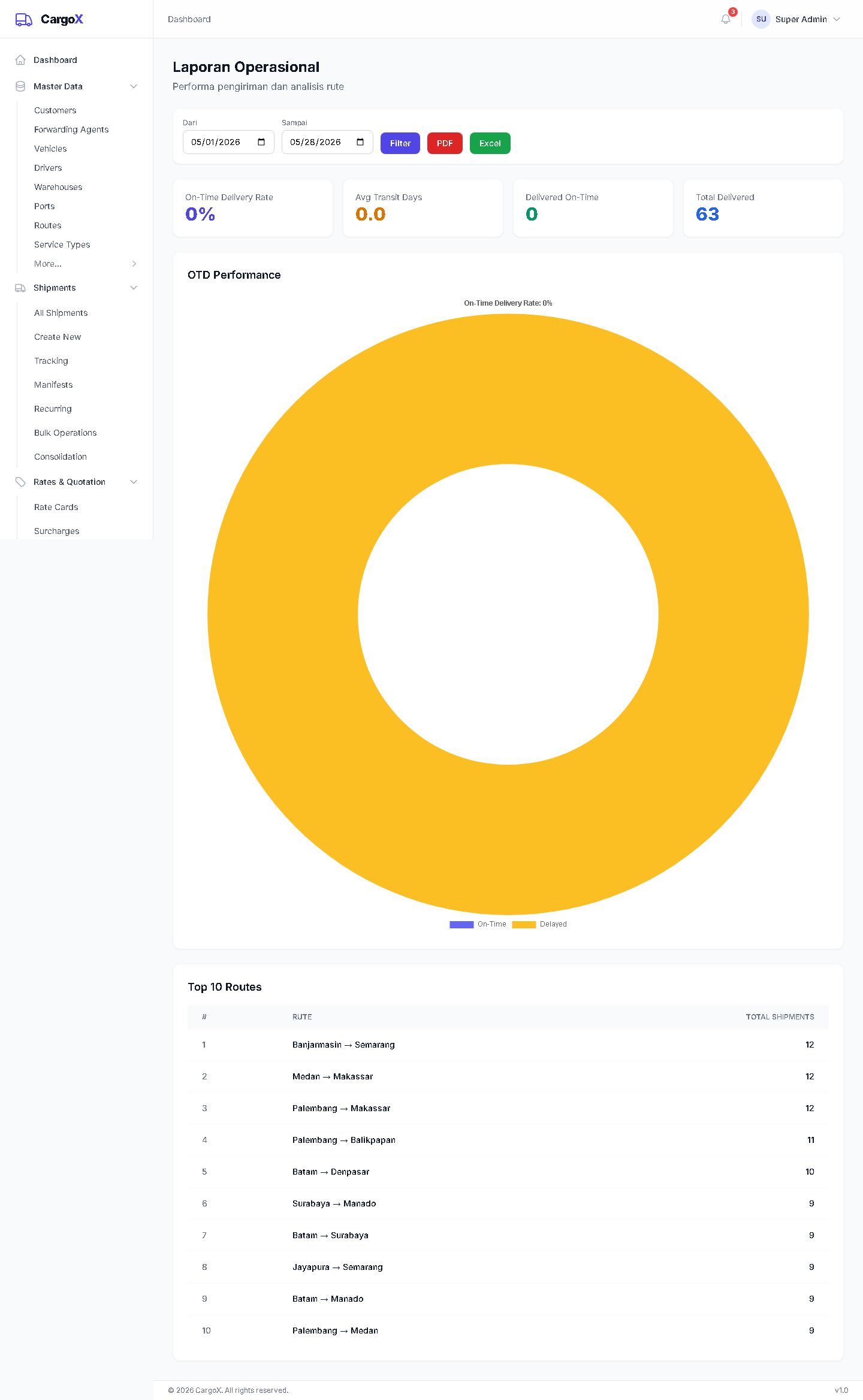Screen dimensions: 863x1400
Task: Open the Tracking menu item
Action: [x=51, y=361]
